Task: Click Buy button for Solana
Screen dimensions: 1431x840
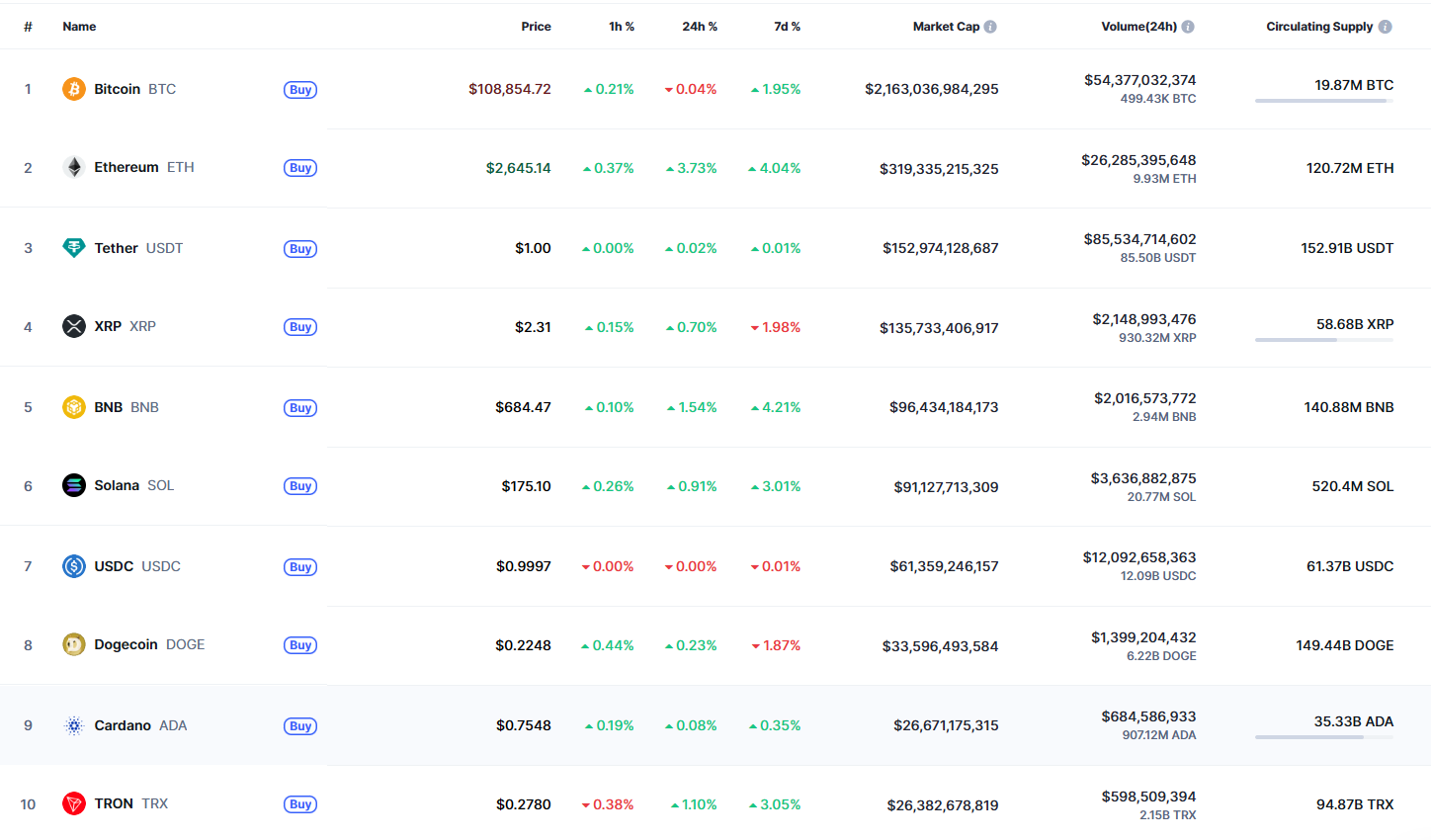Action: pos(300,486)
